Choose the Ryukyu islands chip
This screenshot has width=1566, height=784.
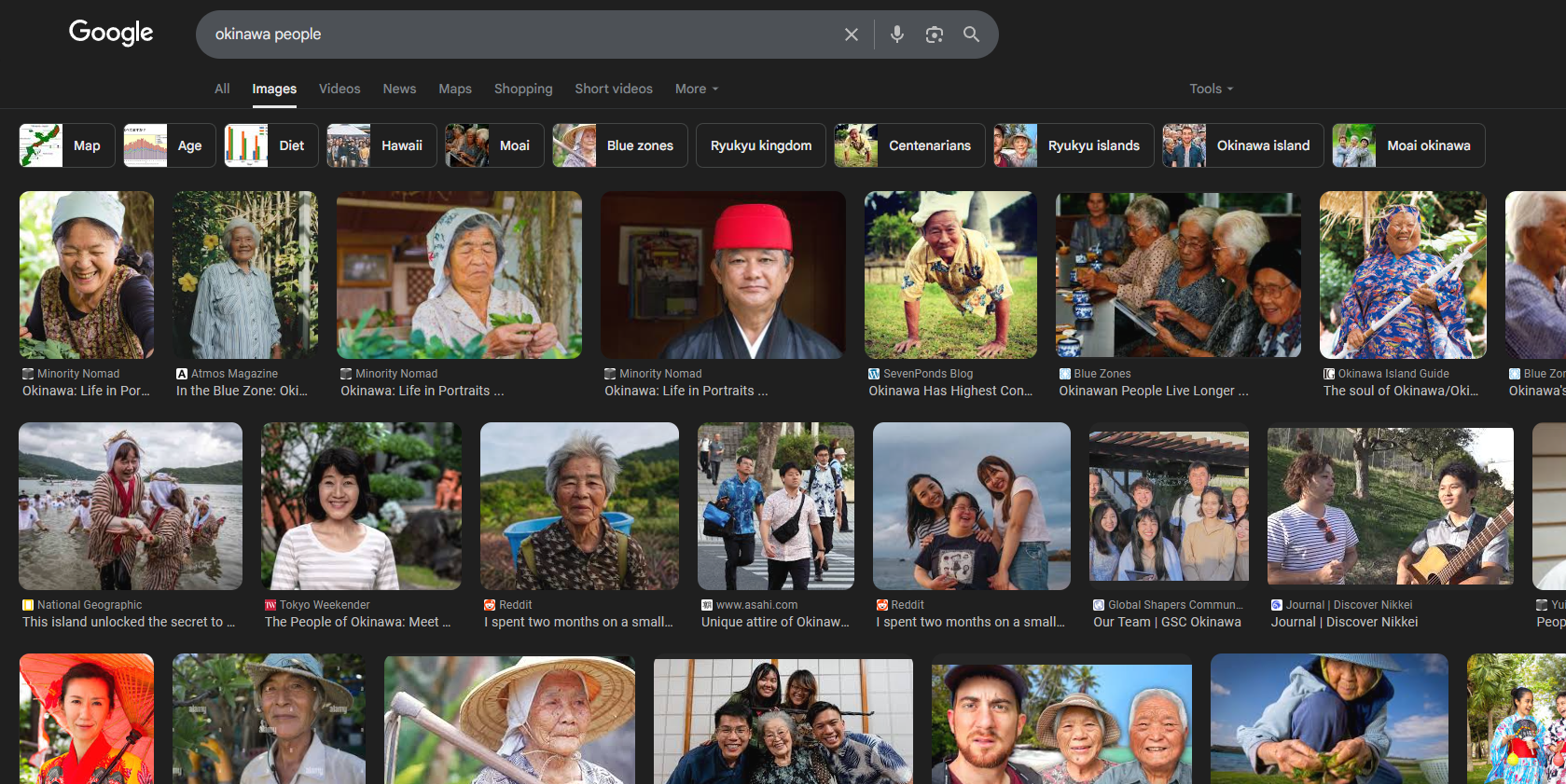pyautogui.click(x=1074, y=145)
